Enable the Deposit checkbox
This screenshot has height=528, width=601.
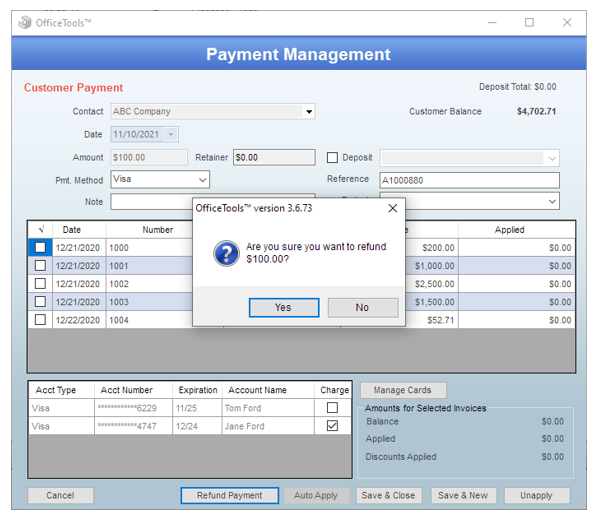[x=332, y=157]
